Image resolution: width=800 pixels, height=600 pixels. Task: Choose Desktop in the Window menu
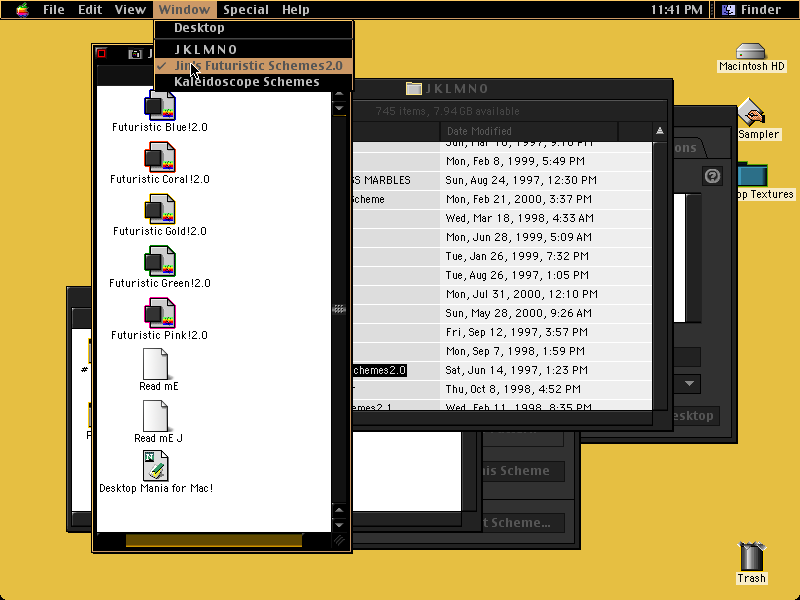point(253,28)
